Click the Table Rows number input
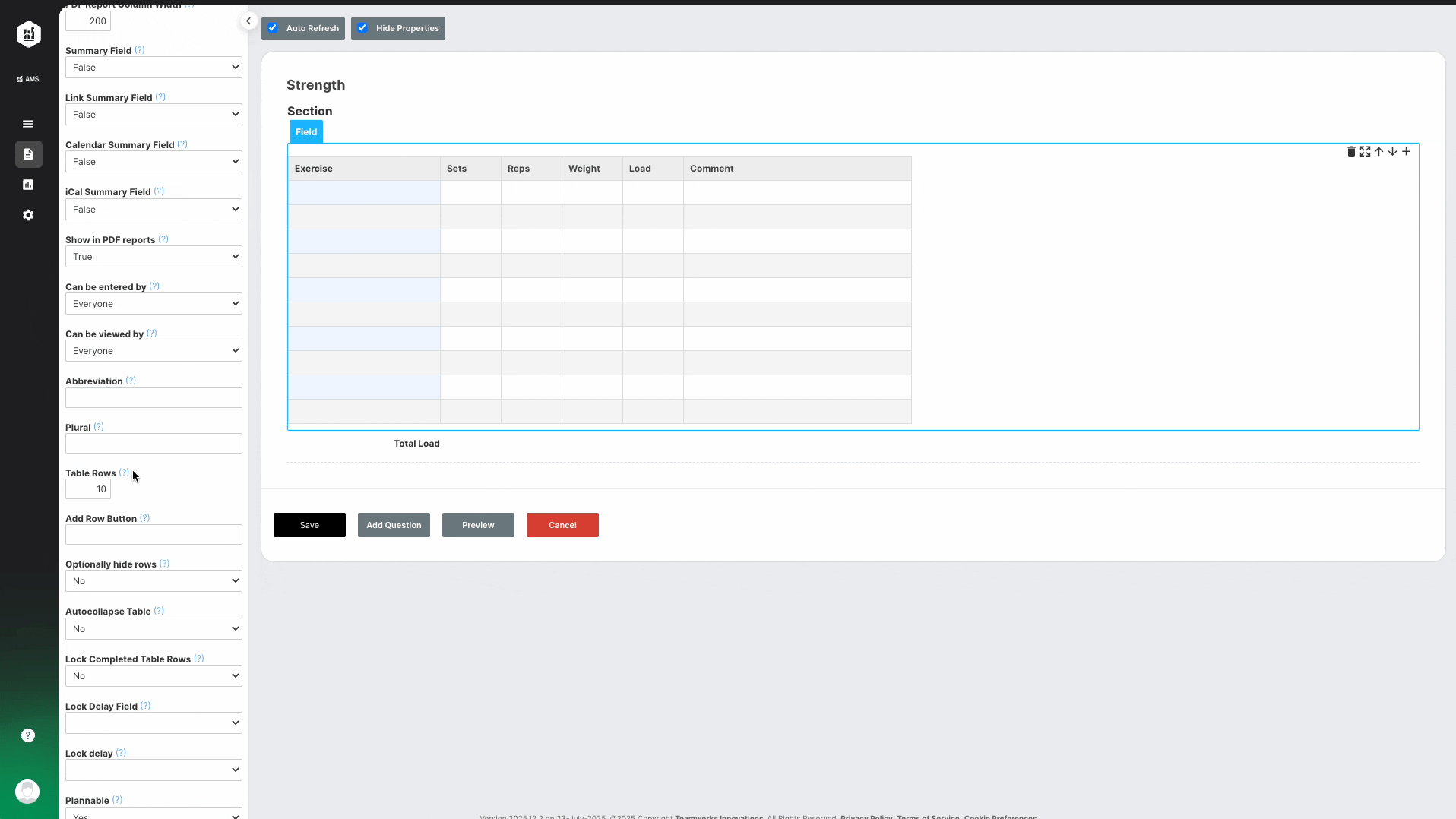The width and height of the screenshot is (1456, 819). [88, 489]
